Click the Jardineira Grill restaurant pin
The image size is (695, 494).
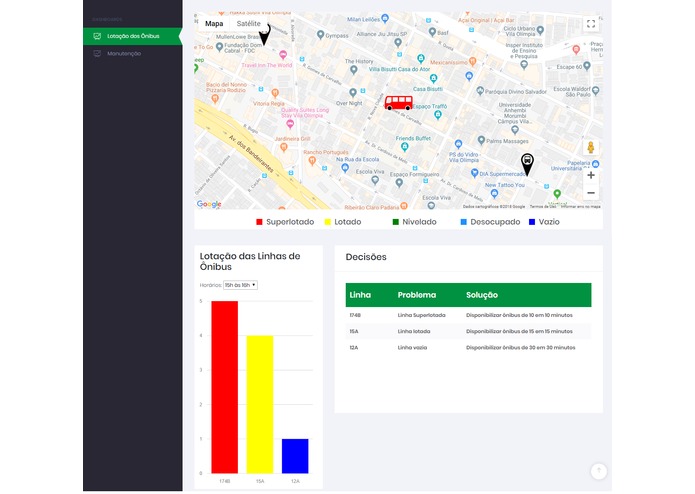click(284, 148)
